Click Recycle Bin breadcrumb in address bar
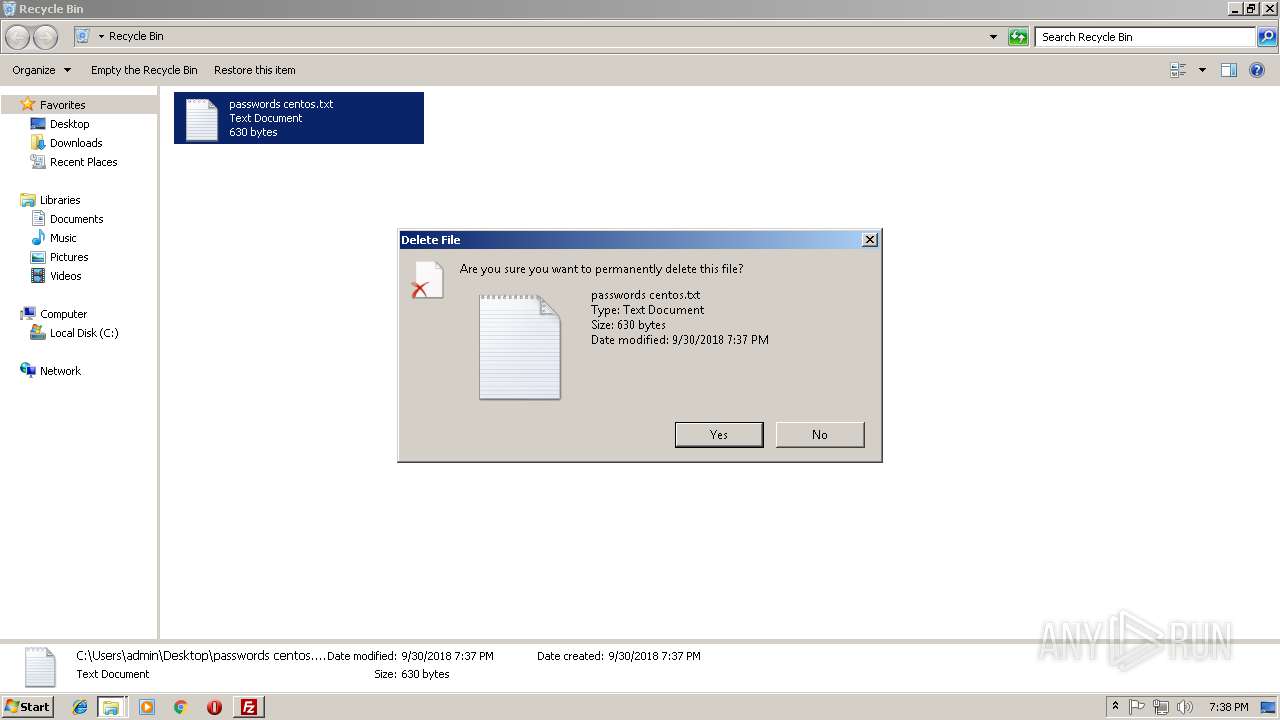This screenshot has height=720, width=1280. [136, 36]
